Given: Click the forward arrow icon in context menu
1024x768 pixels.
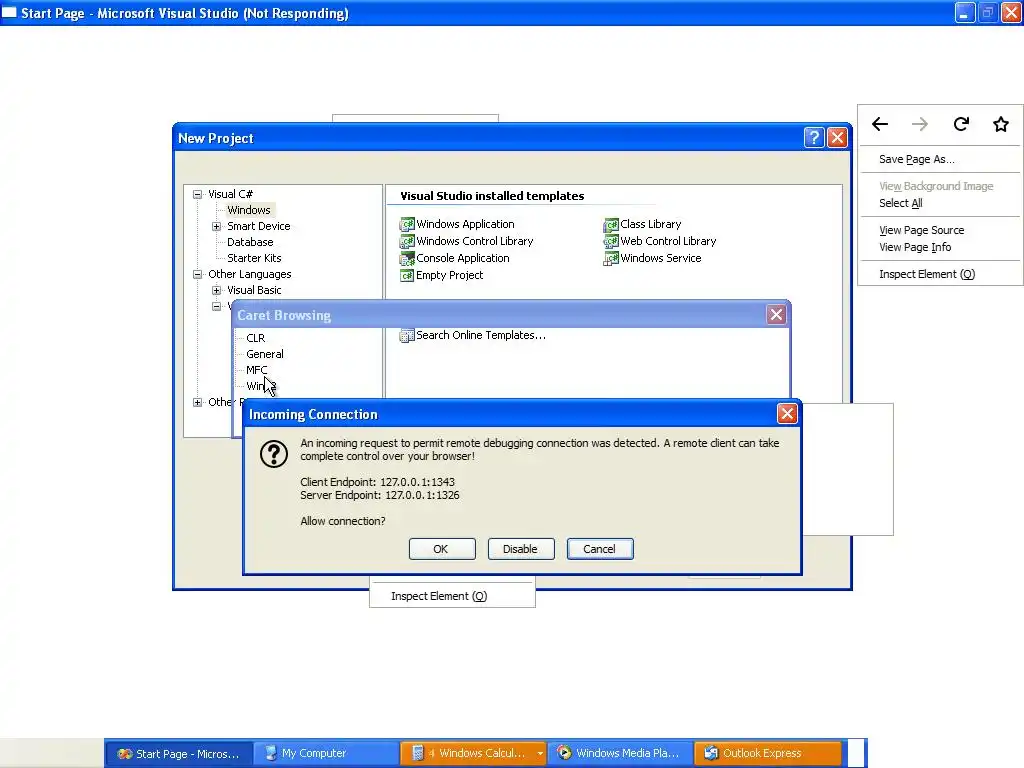Looking at the screenshot, I should coord(920,124).
